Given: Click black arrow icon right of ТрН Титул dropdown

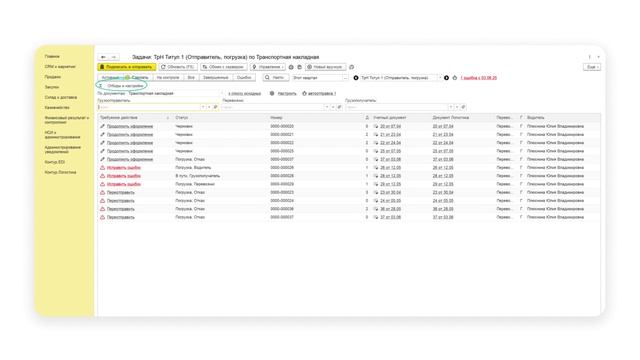Looking at the screenshot, I should click(x=447, y=78).
